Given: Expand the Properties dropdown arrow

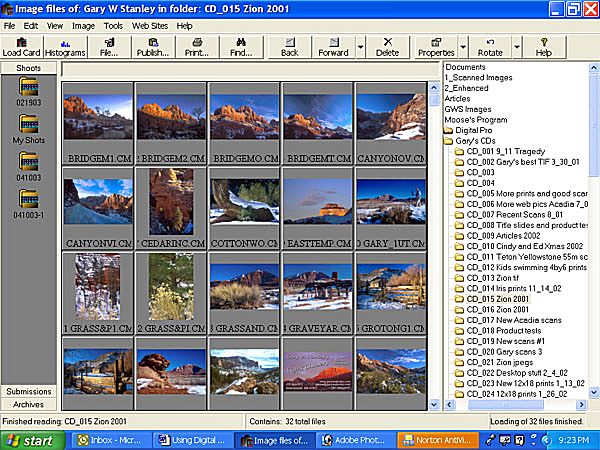Looking at the screenshot, I should (x=463, y=47).
